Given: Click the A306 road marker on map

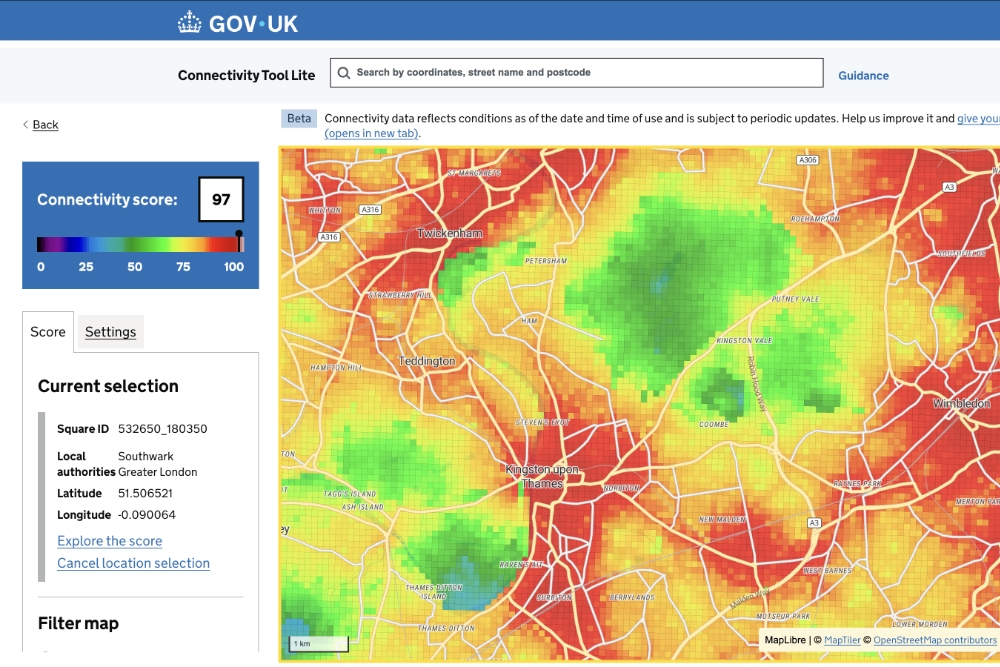Looking at the screenshot, I should coord(807,160).
